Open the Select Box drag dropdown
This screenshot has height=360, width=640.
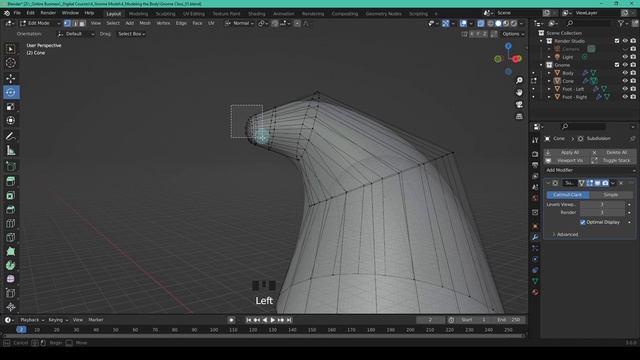131,34
